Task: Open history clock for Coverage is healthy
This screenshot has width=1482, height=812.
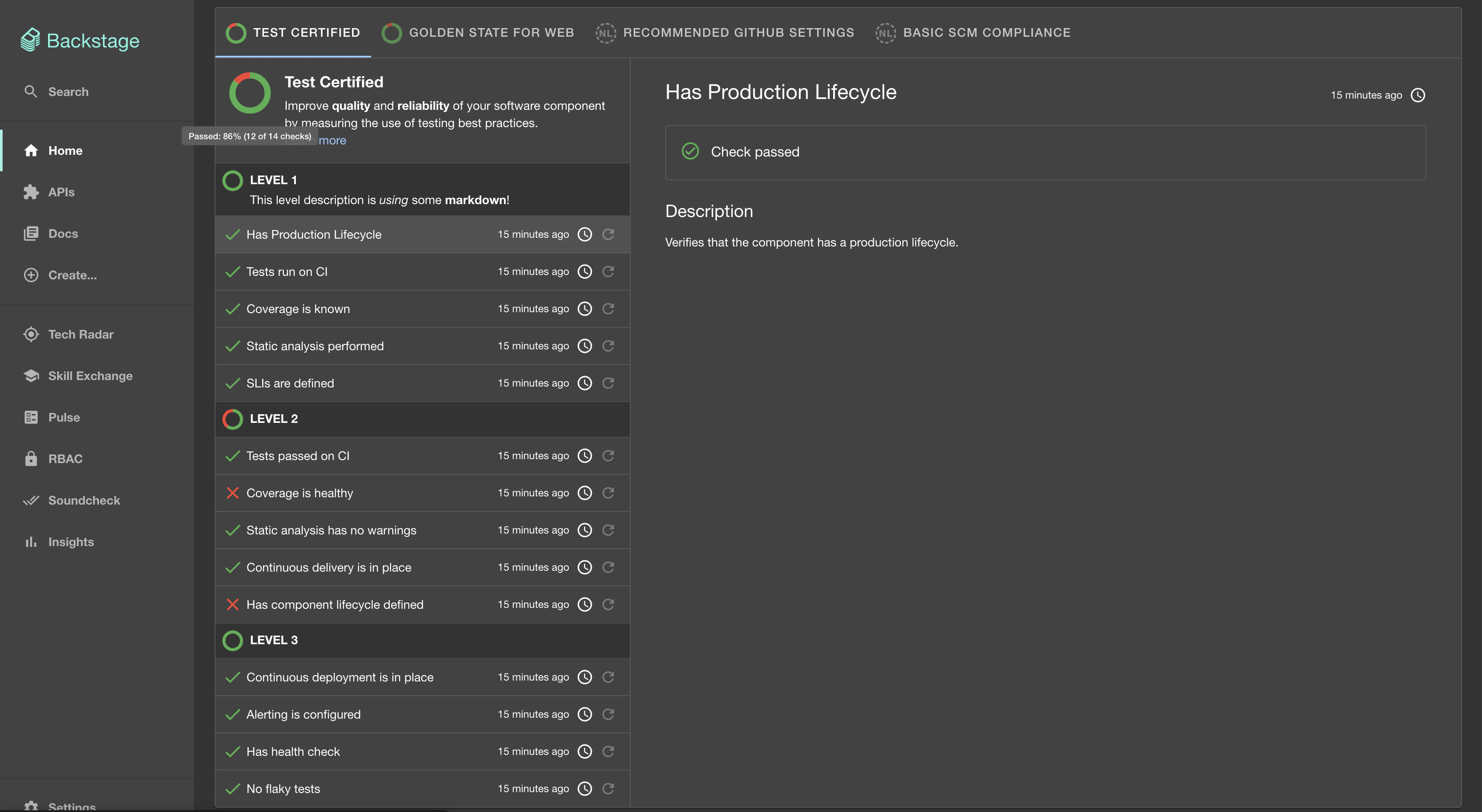Action: click(584, 493)
